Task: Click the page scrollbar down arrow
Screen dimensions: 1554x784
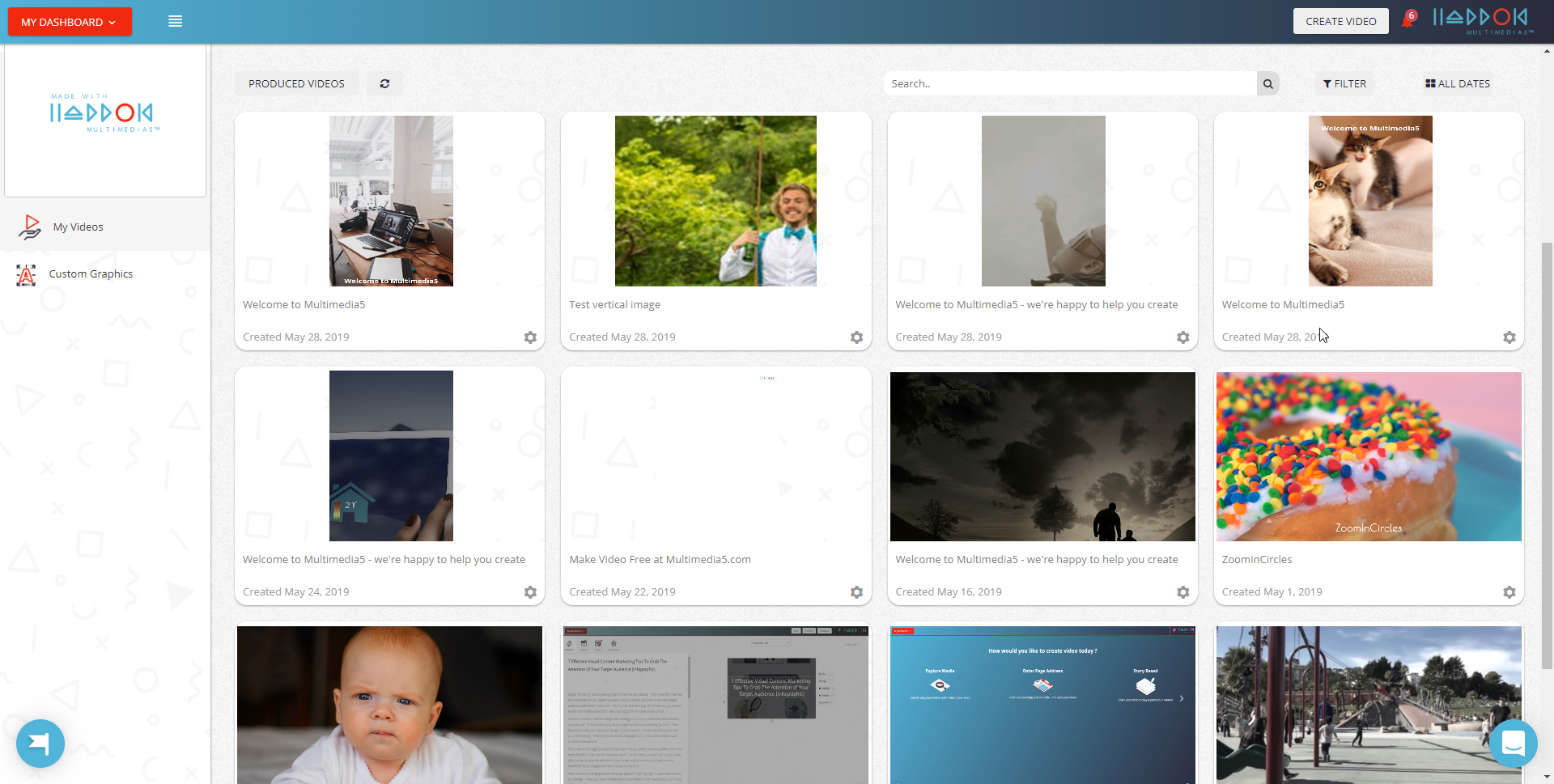Action: (1547, 778)
